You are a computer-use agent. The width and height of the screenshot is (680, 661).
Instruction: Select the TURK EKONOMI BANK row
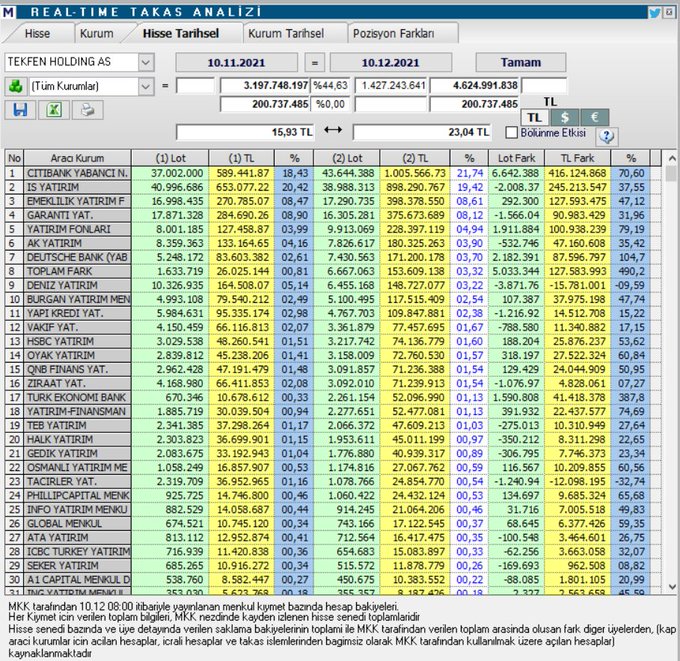[333, 398]
